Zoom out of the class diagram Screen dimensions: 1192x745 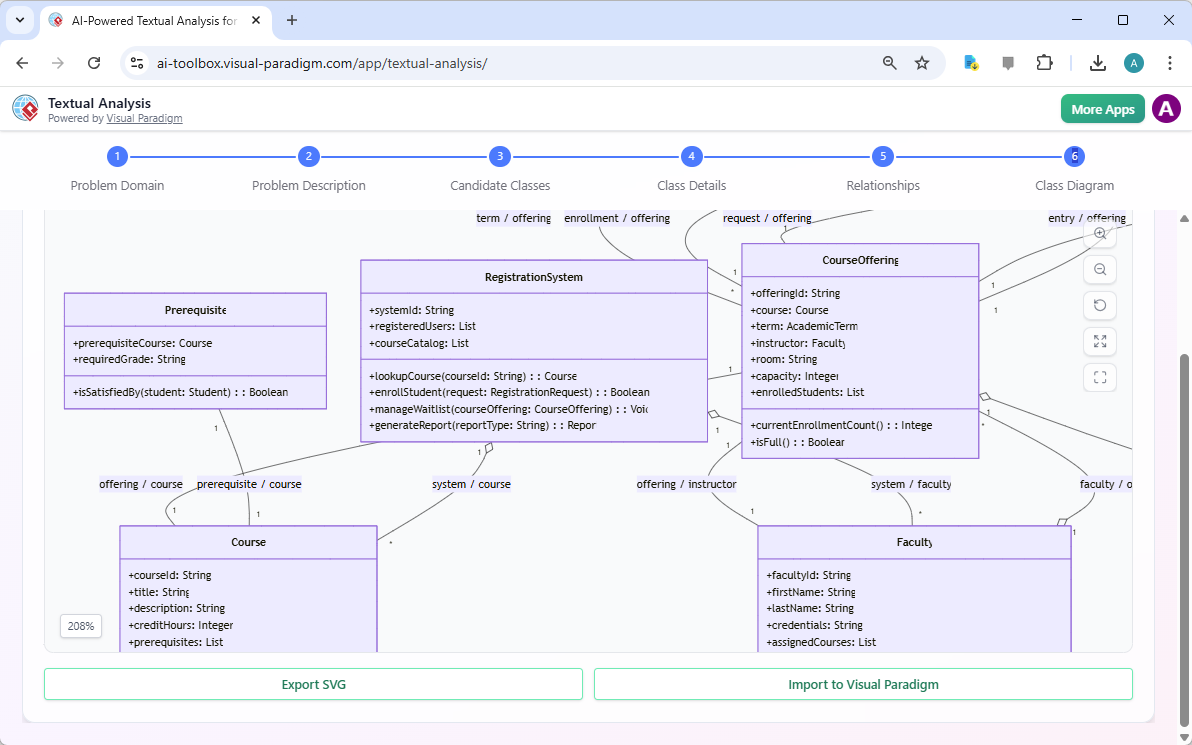pos(1099,269)
